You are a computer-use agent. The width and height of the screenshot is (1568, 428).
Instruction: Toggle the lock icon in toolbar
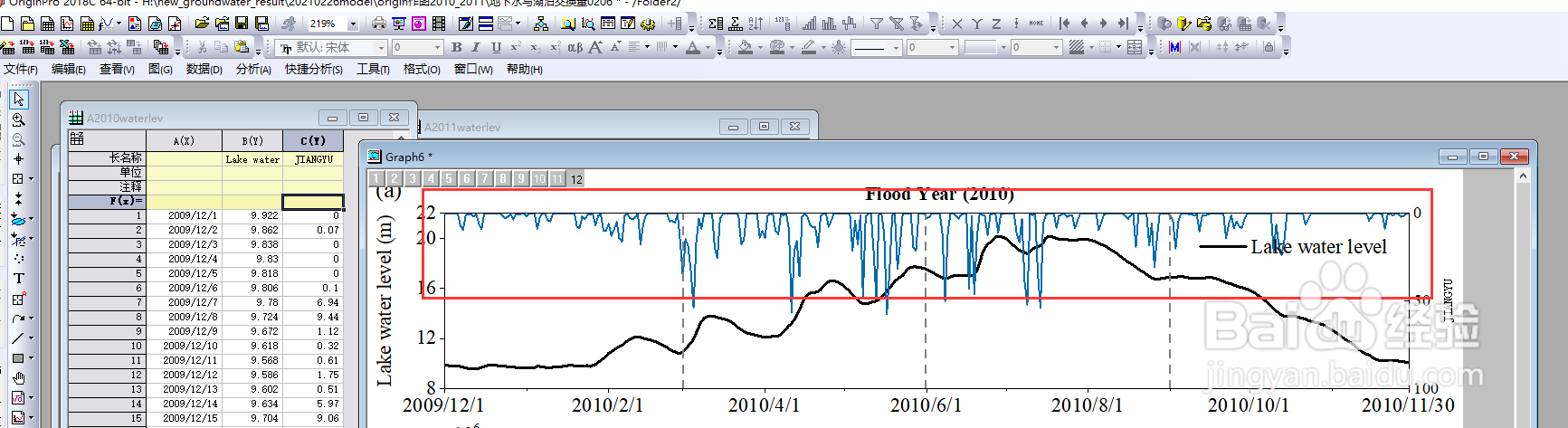[1269, 47]
